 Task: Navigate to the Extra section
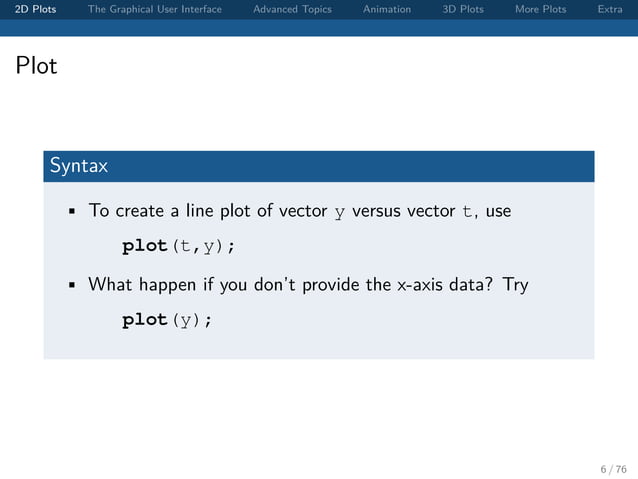click(x=610, y=9)
